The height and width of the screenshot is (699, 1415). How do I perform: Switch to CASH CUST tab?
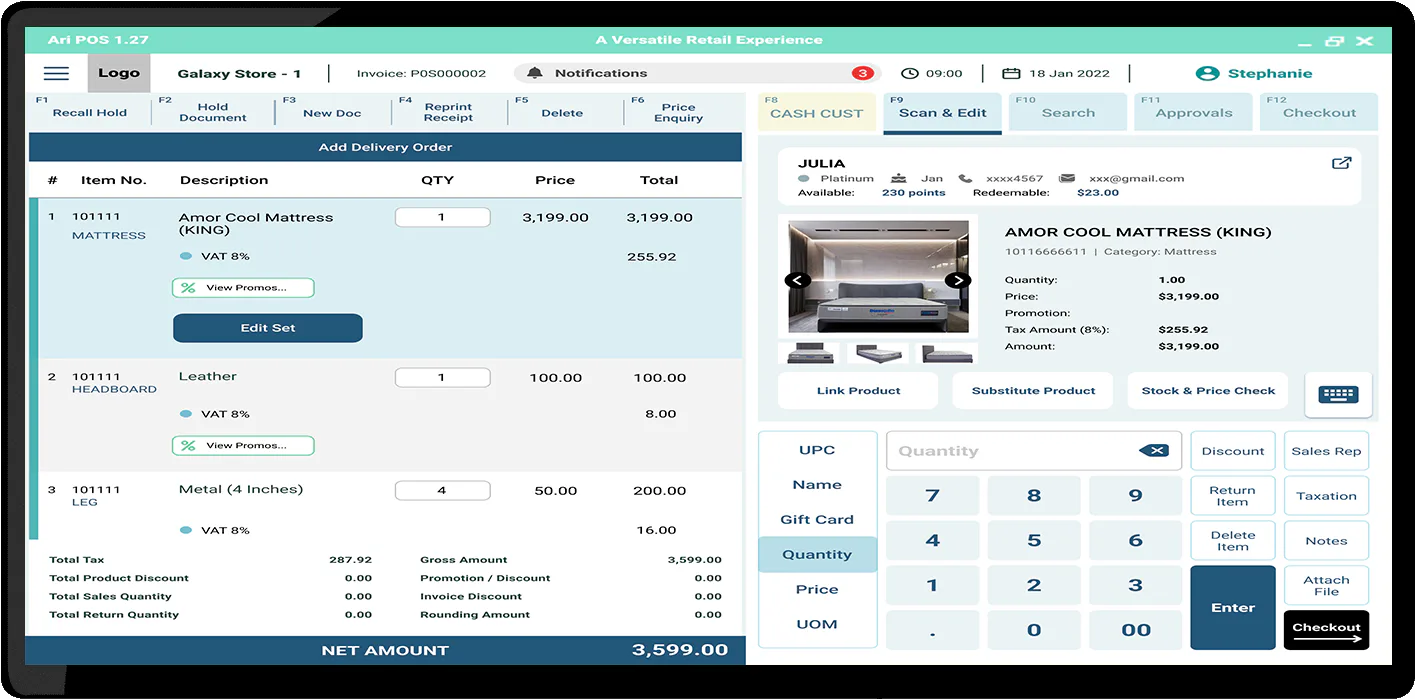816,112
